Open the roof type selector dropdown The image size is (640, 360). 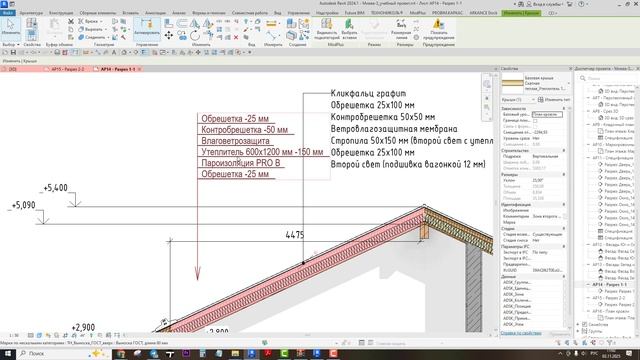[569, 83]
